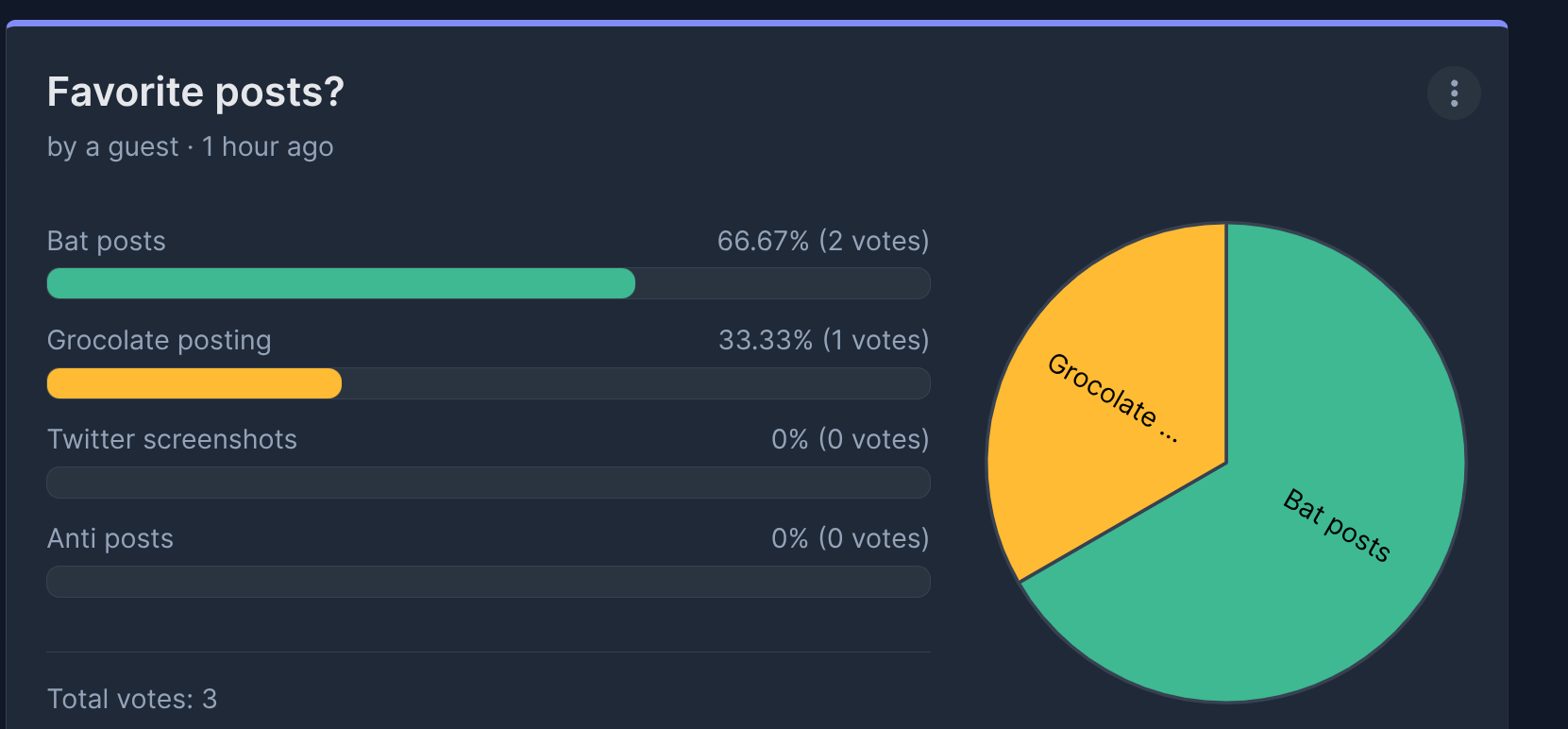This screenshot has height=729, width=1568.
Task: Click the 66.67% (2 votes) result text
Action: pos(823,241)
